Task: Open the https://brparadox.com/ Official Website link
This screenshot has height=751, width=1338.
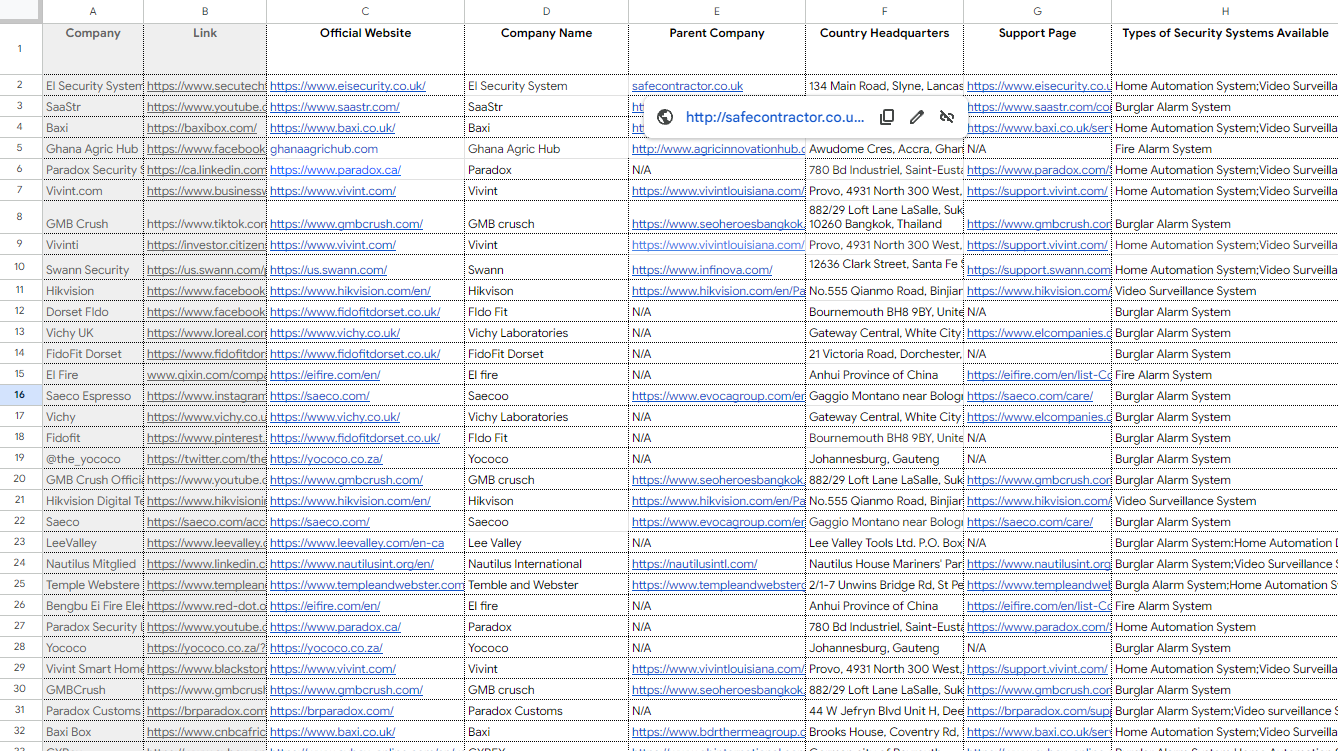Action: click(332, 711)
